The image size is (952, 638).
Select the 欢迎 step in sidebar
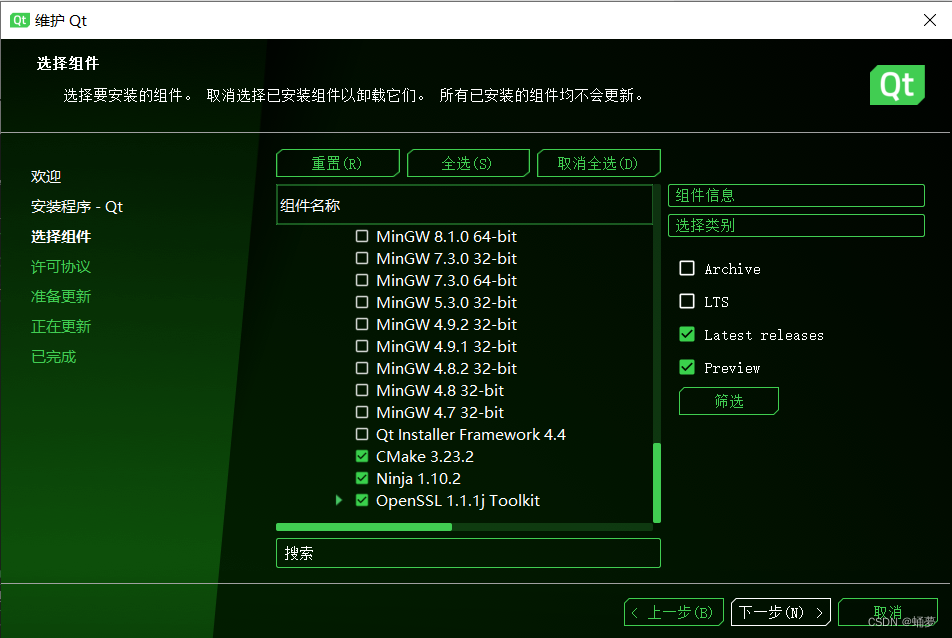point(46,177)
